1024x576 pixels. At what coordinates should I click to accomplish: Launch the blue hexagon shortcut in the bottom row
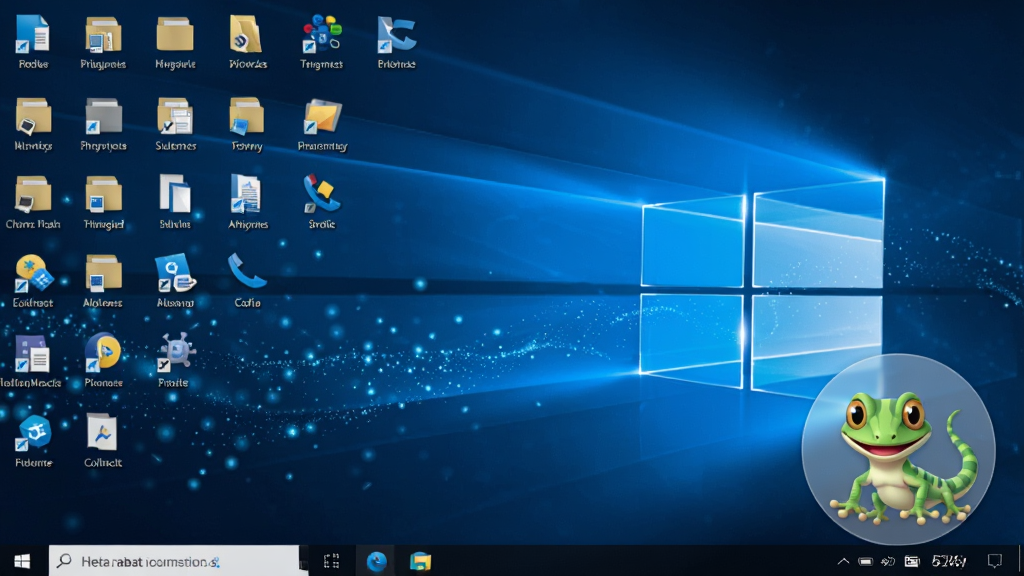click(34, 432)
